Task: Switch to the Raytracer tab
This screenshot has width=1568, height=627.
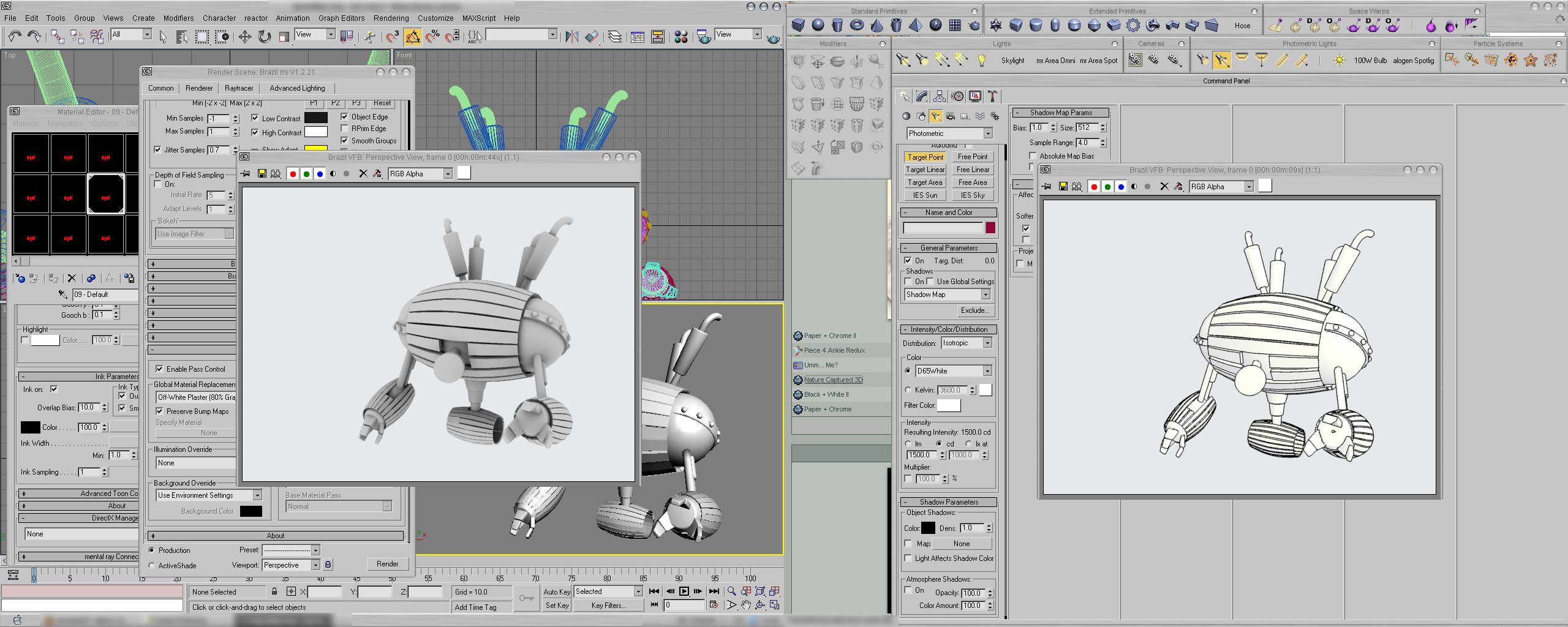Action: 239,88
